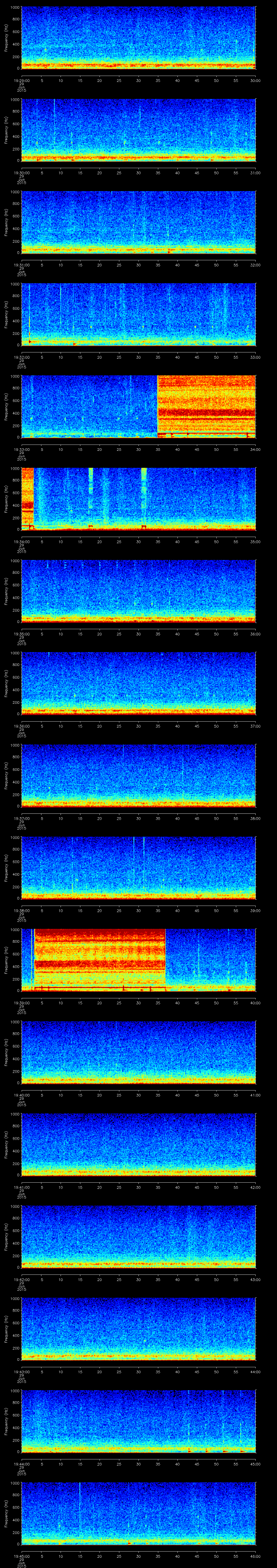Click the 19:33:00 start time label
Screen dimensions: 277x1568
[21, 449]
